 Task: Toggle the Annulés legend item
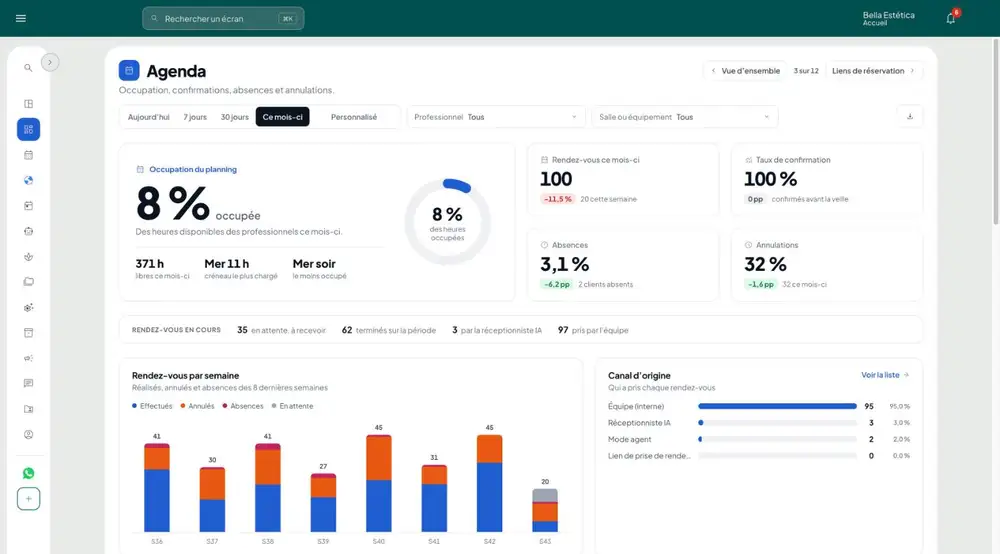[x=197, y=406]
